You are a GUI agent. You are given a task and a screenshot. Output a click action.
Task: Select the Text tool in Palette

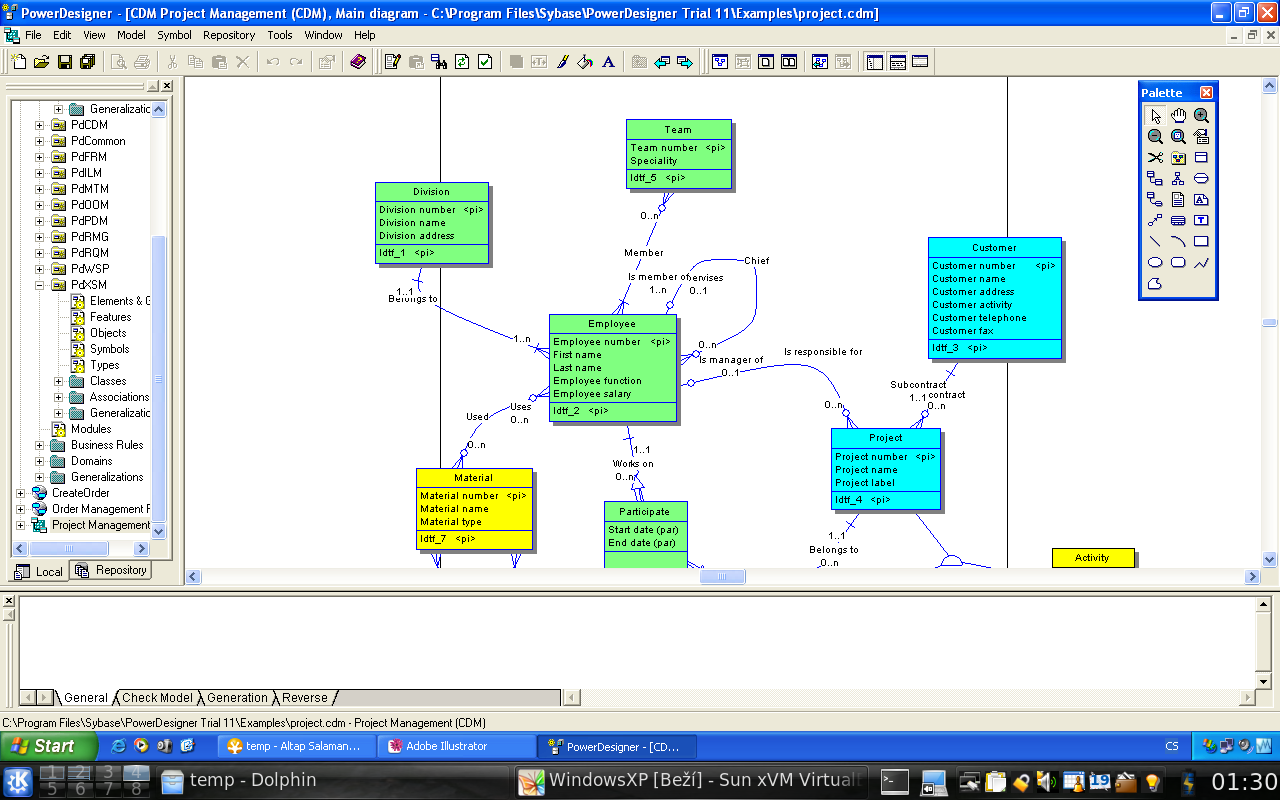(1201, 220)
